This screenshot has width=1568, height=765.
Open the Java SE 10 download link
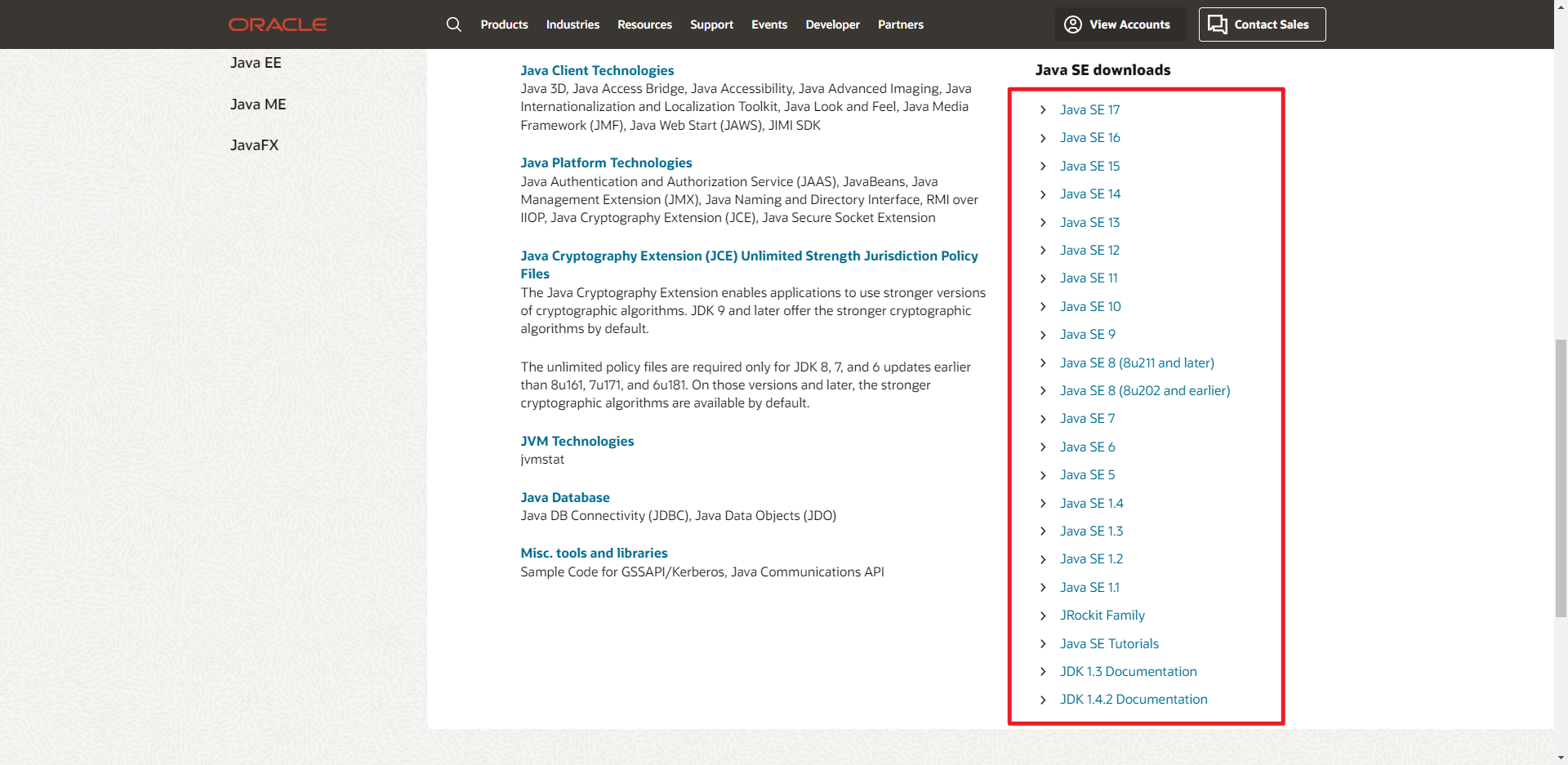pos(1090,306)
